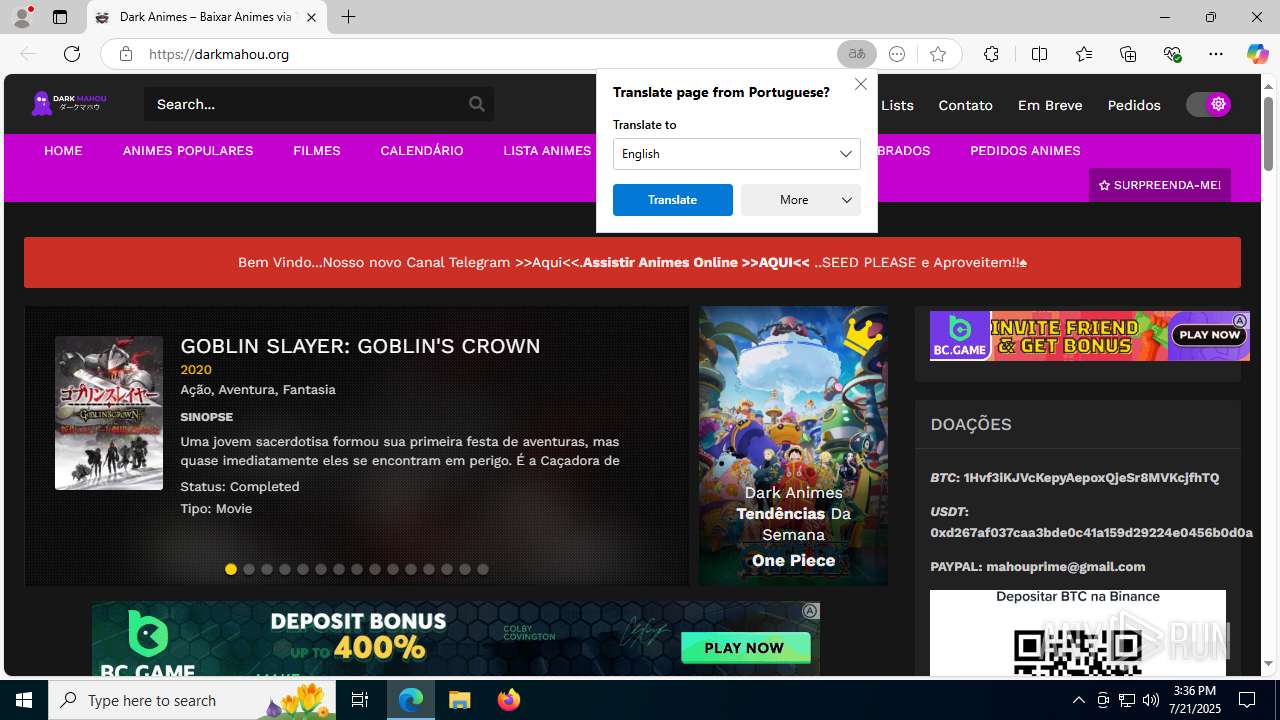Open the GOBLIN SLAYER: GOBLIN'S CROWN title
This screenshot has height=720, width=1280.
tap(360, 346)
